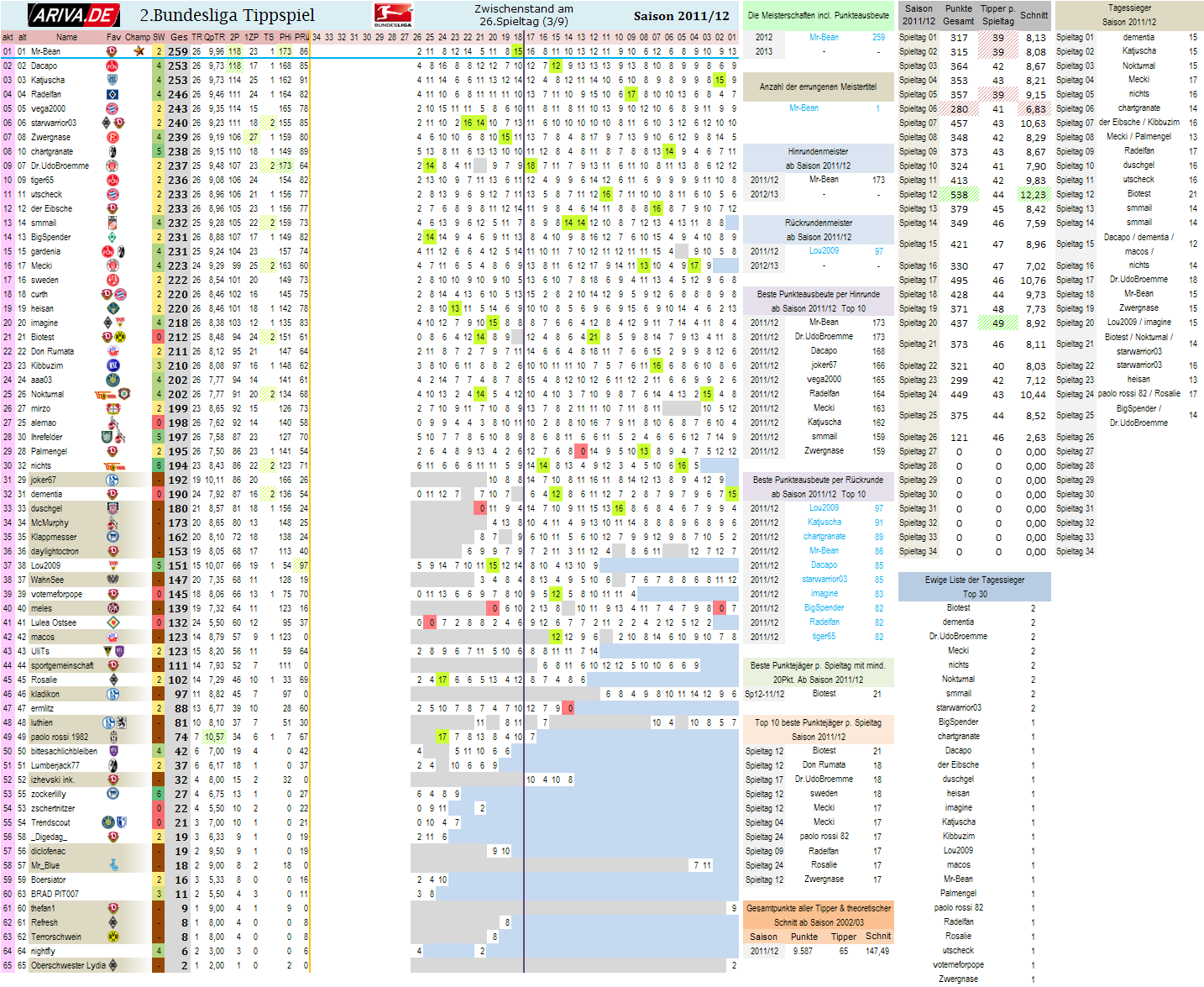This screenshot has height=987, width=1204.
Task: Click the eagle crest beside WahnSee
Action: pos(112,580)
